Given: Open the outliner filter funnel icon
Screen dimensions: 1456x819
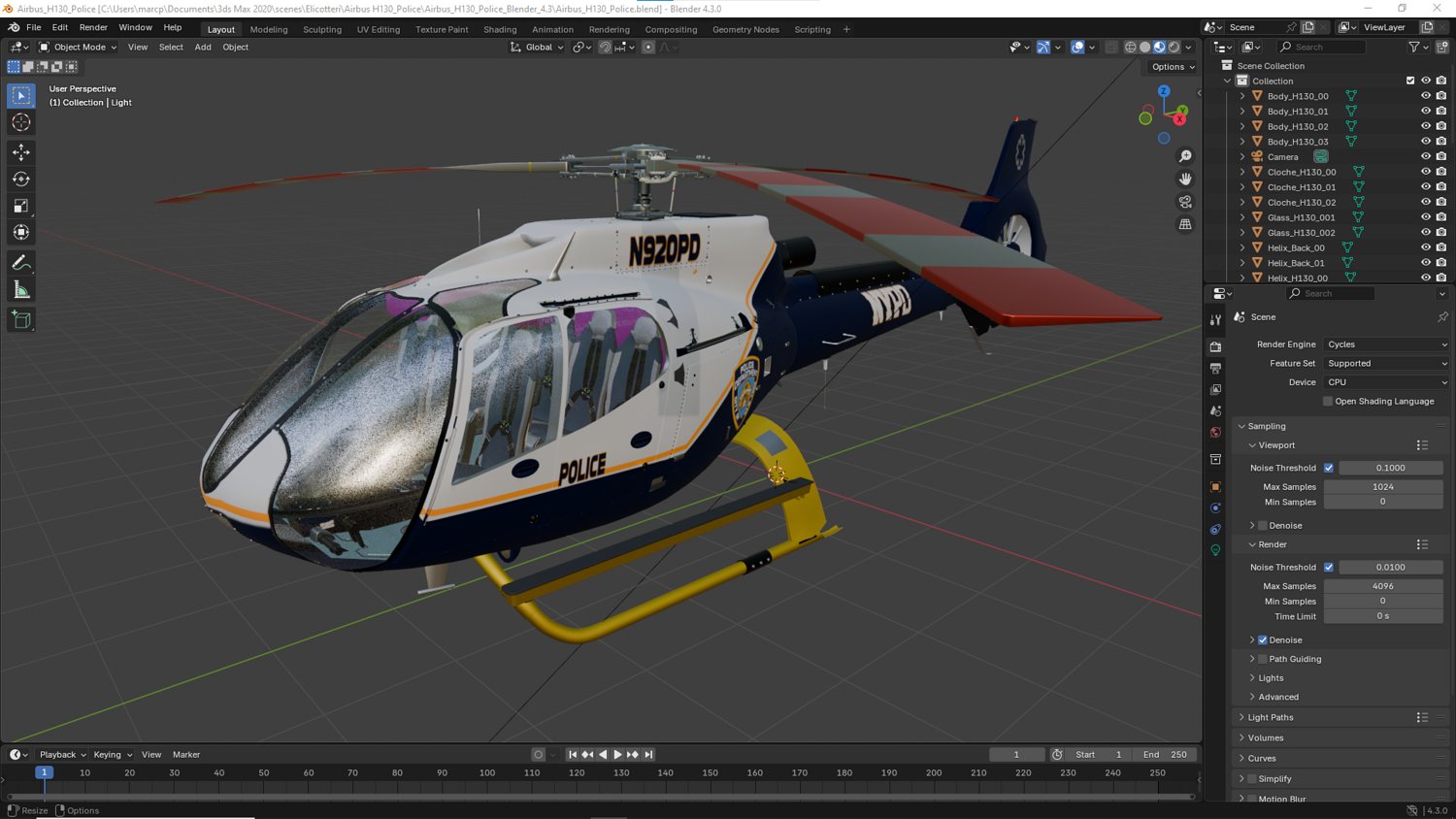Looking at the screenshot, I should pyautogui.click(x=1414, y=47).
